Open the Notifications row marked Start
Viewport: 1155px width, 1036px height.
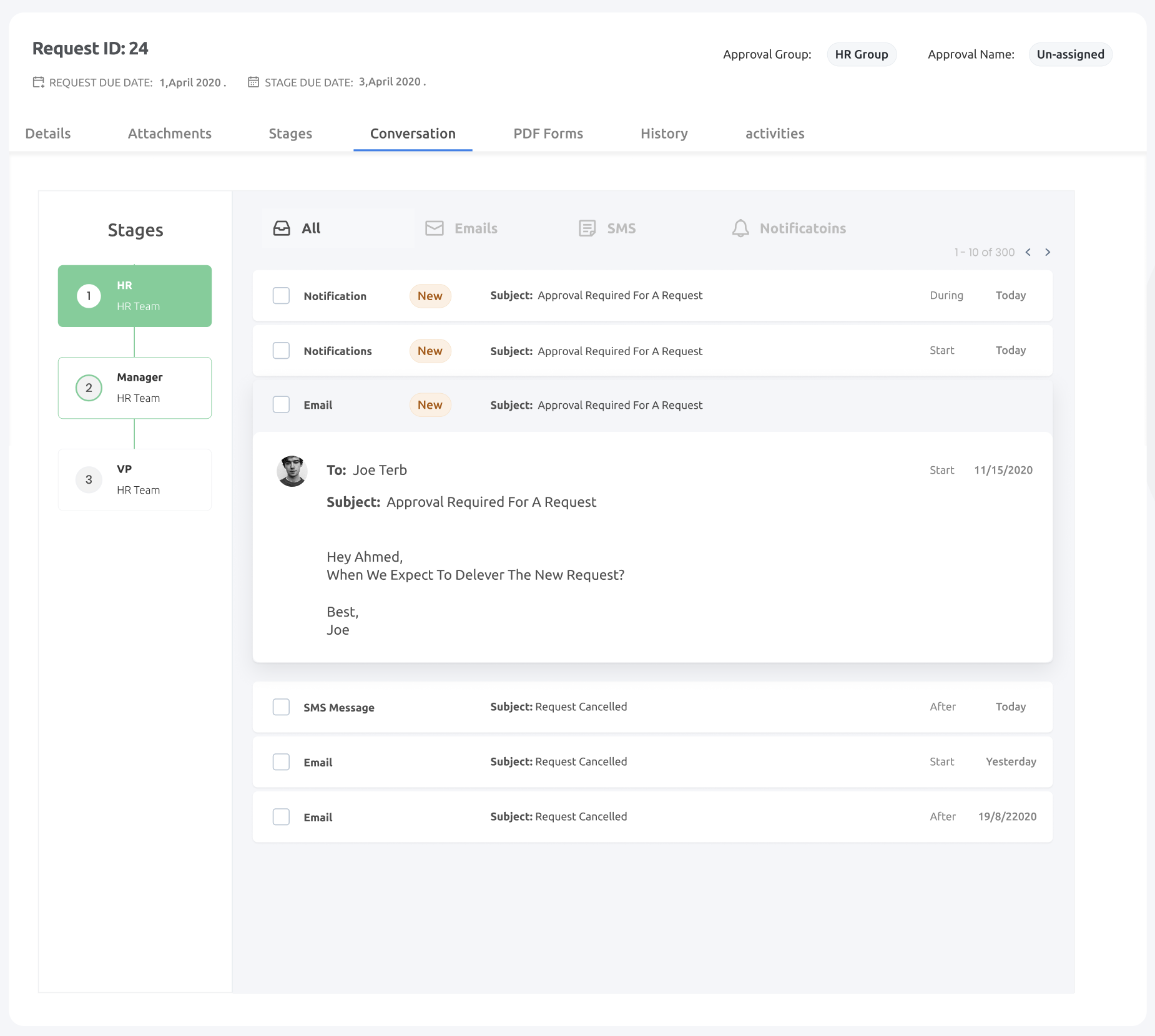click(x=652, y=351)
